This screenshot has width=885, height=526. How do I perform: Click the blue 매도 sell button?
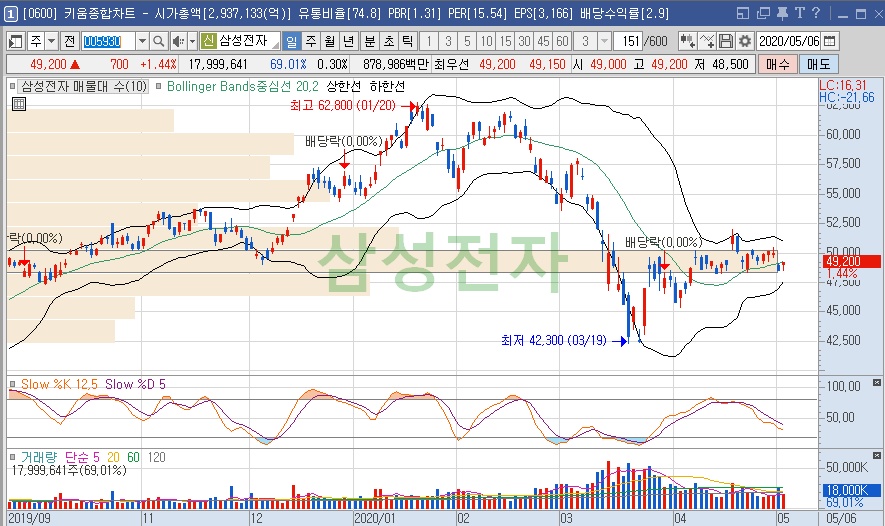pos(818,64)
